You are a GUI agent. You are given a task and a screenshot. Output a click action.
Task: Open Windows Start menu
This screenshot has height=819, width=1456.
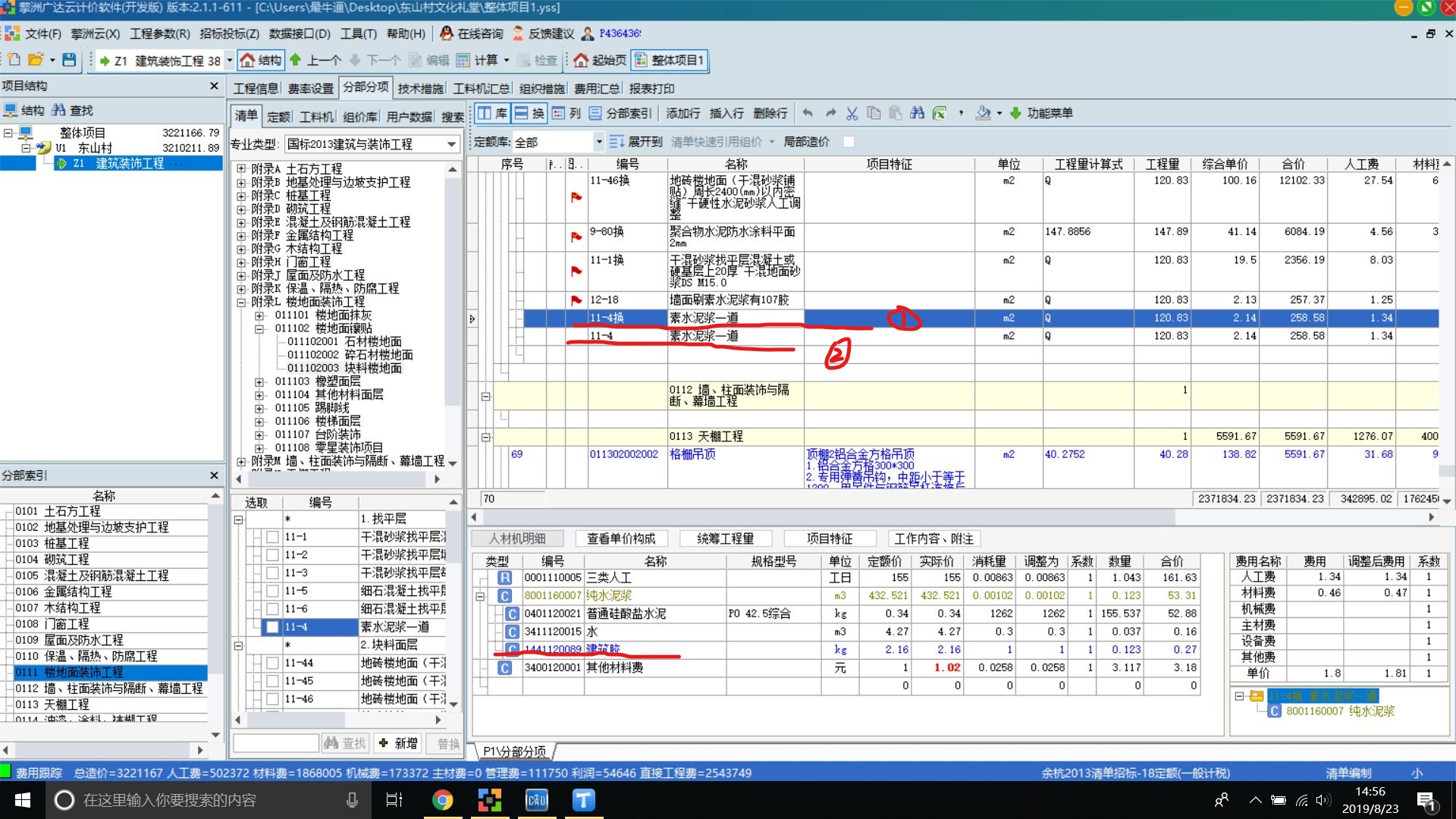click(22, 800)
